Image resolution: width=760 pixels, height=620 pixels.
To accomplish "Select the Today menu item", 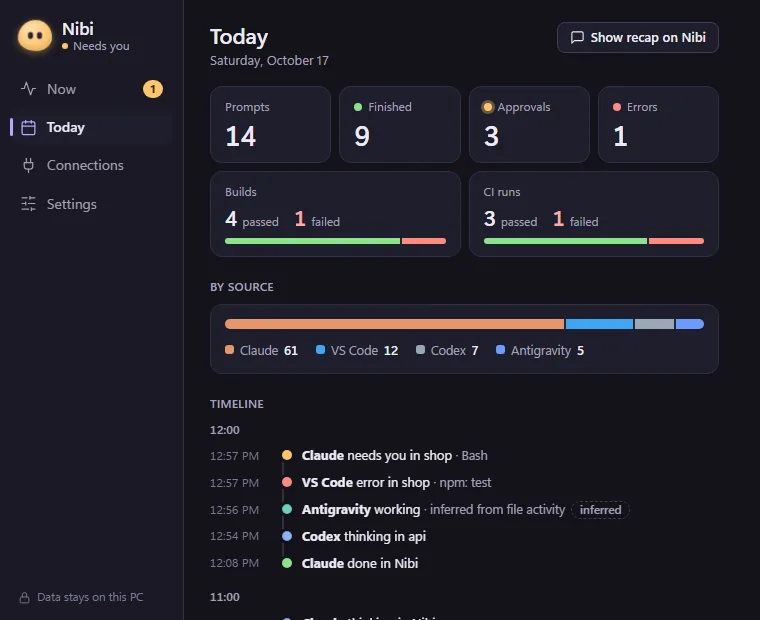I will (x=91, y=127).
